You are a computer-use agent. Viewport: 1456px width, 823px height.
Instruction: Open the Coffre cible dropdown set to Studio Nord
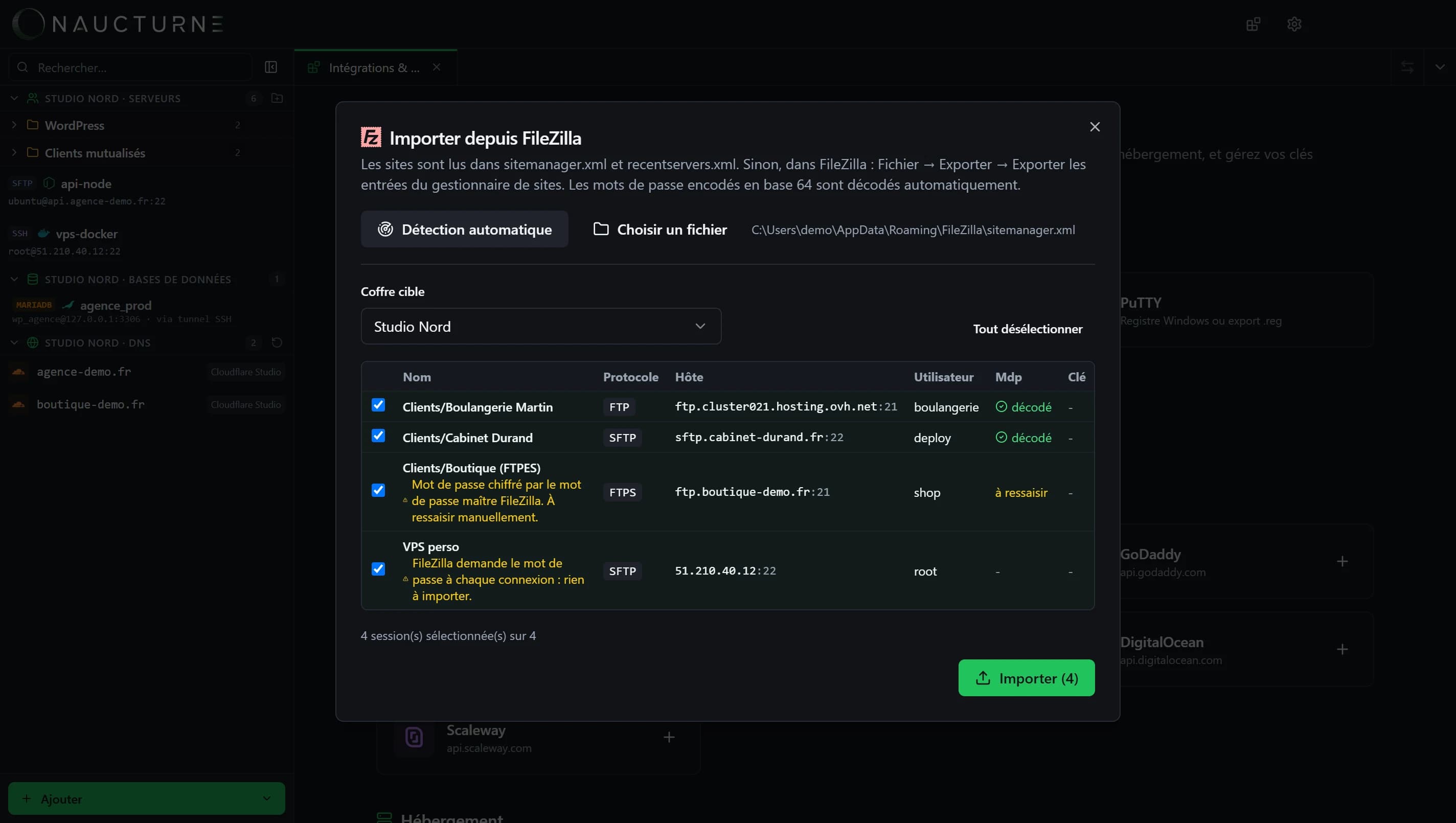click(541, 327)
